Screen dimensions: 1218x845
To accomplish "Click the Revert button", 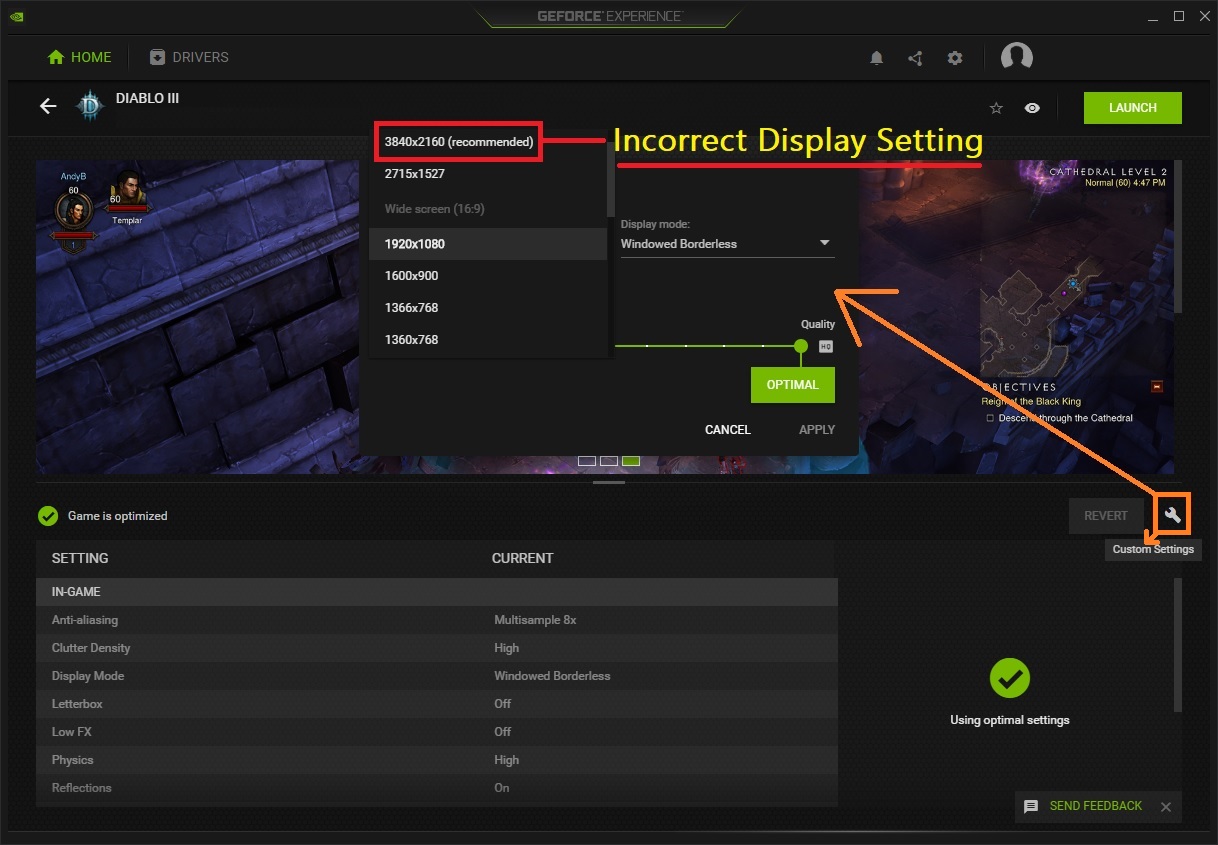I will (1106, 516).
